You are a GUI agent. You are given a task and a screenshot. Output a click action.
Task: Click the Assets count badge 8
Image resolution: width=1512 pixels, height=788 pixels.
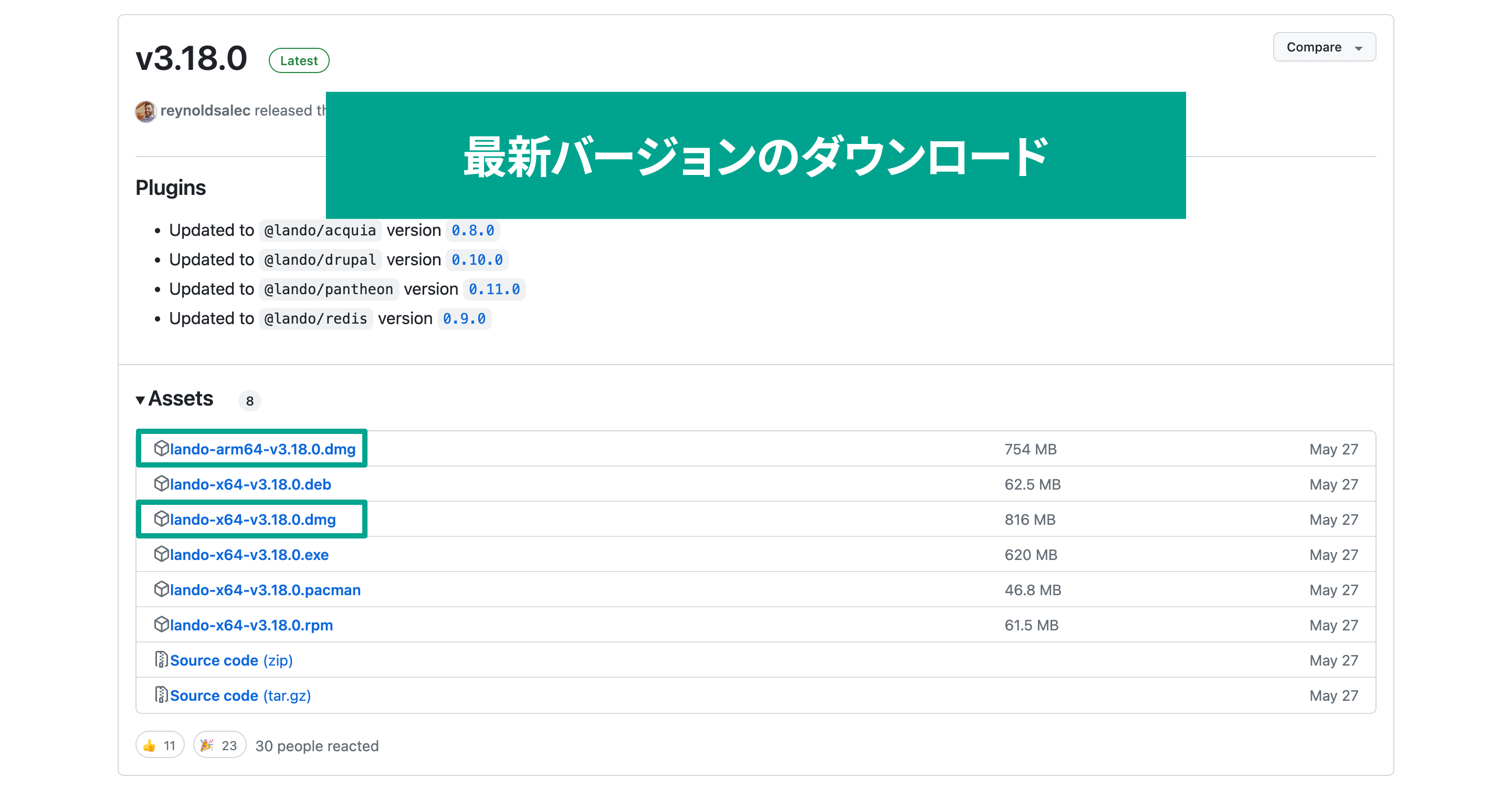click(249, 400)
